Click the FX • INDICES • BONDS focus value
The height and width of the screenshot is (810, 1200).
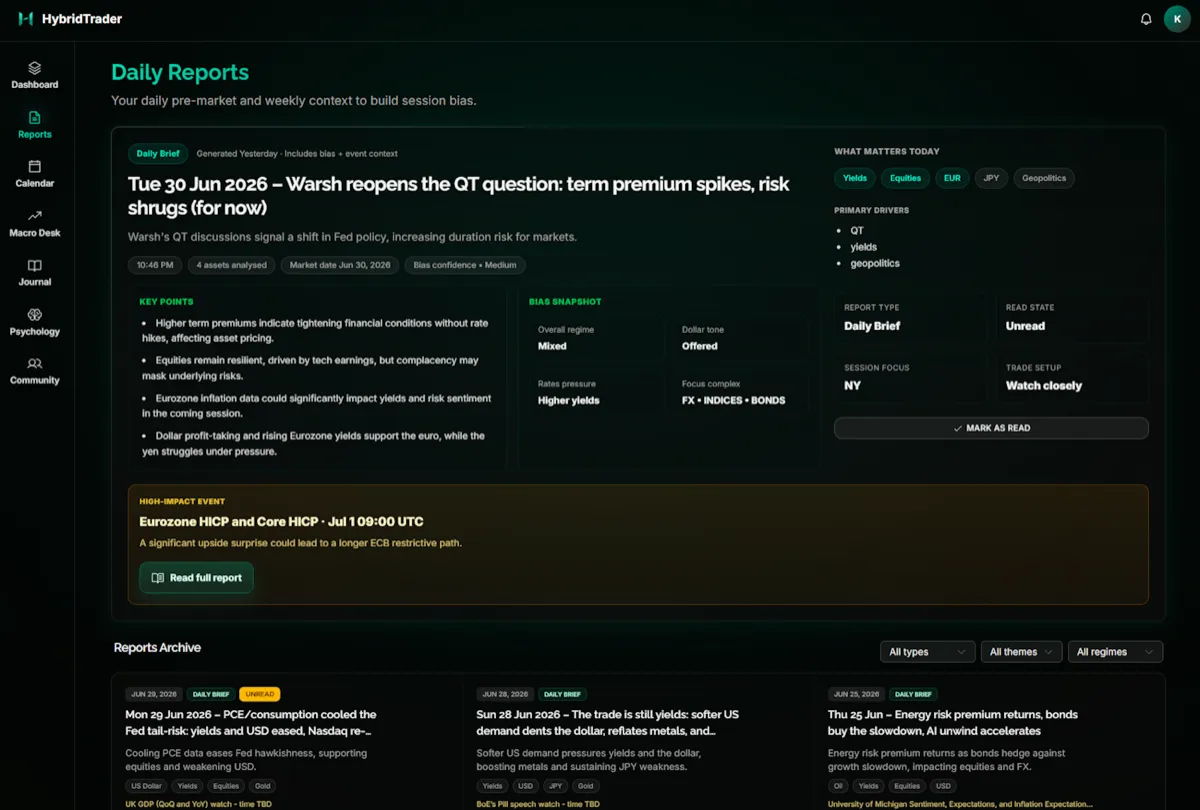click(733, 400)
